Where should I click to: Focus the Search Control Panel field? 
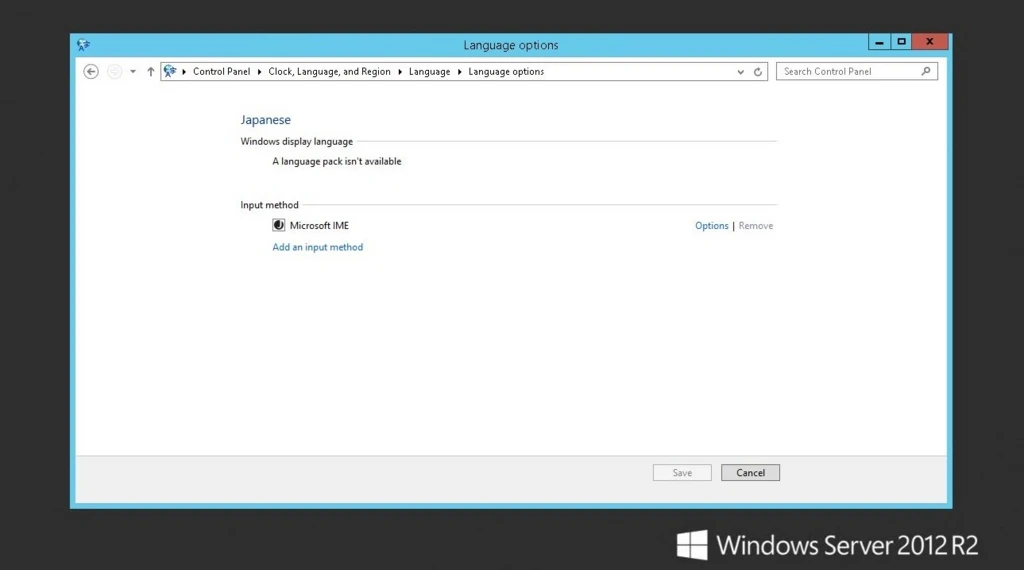pos(856,71)
